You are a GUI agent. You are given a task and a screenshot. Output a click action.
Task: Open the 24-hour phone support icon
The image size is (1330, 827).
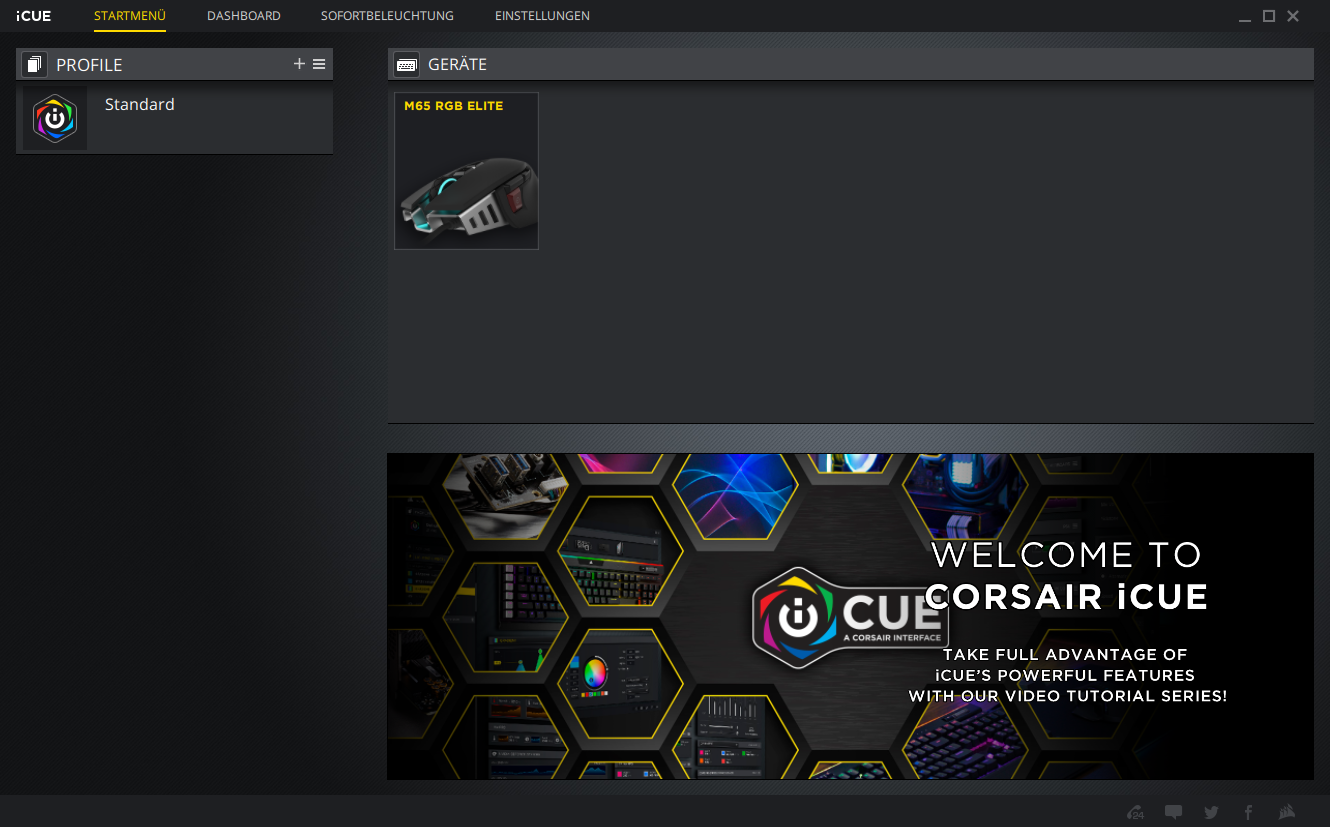[1135, 812]
